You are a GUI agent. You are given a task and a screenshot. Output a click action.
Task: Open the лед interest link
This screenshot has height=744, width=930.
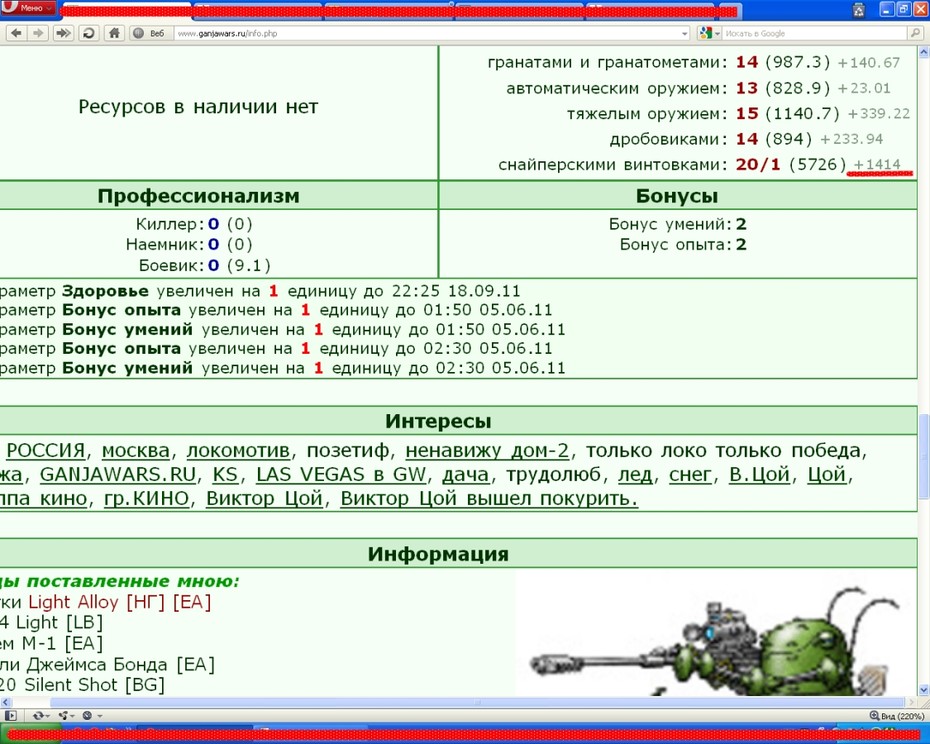tap(635, 475)
